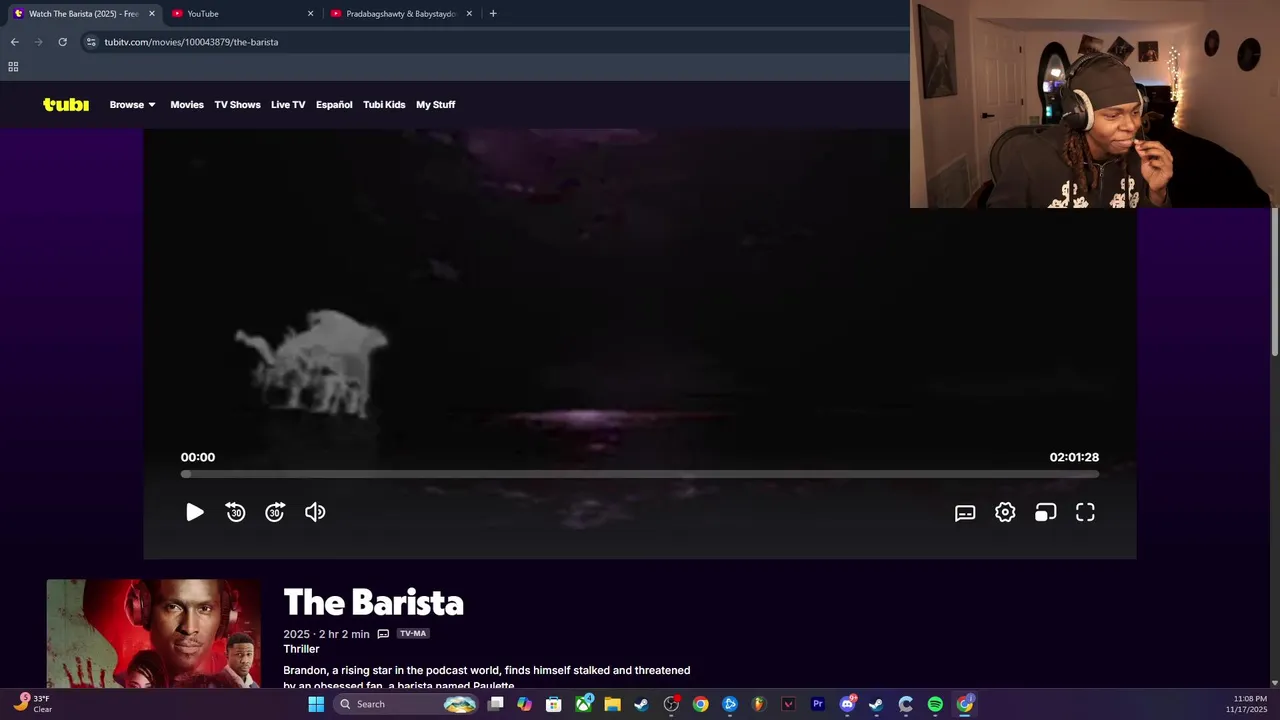Go back in browser history
1280x720 pixels.
click(x=14, y=42)
